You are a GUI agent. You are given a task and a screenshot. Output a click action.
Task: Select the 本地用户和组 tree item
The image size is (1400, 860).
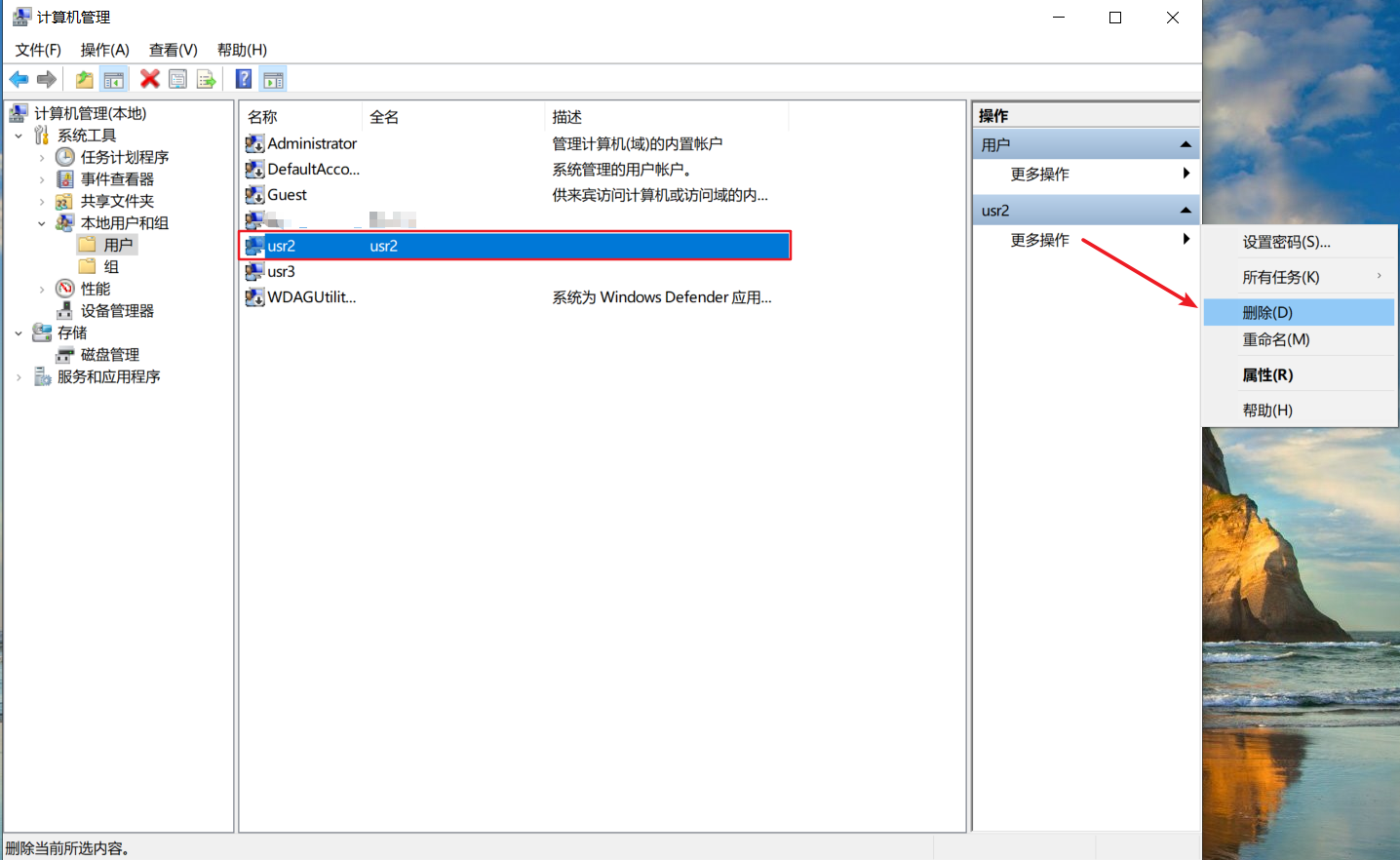(125, 223)
